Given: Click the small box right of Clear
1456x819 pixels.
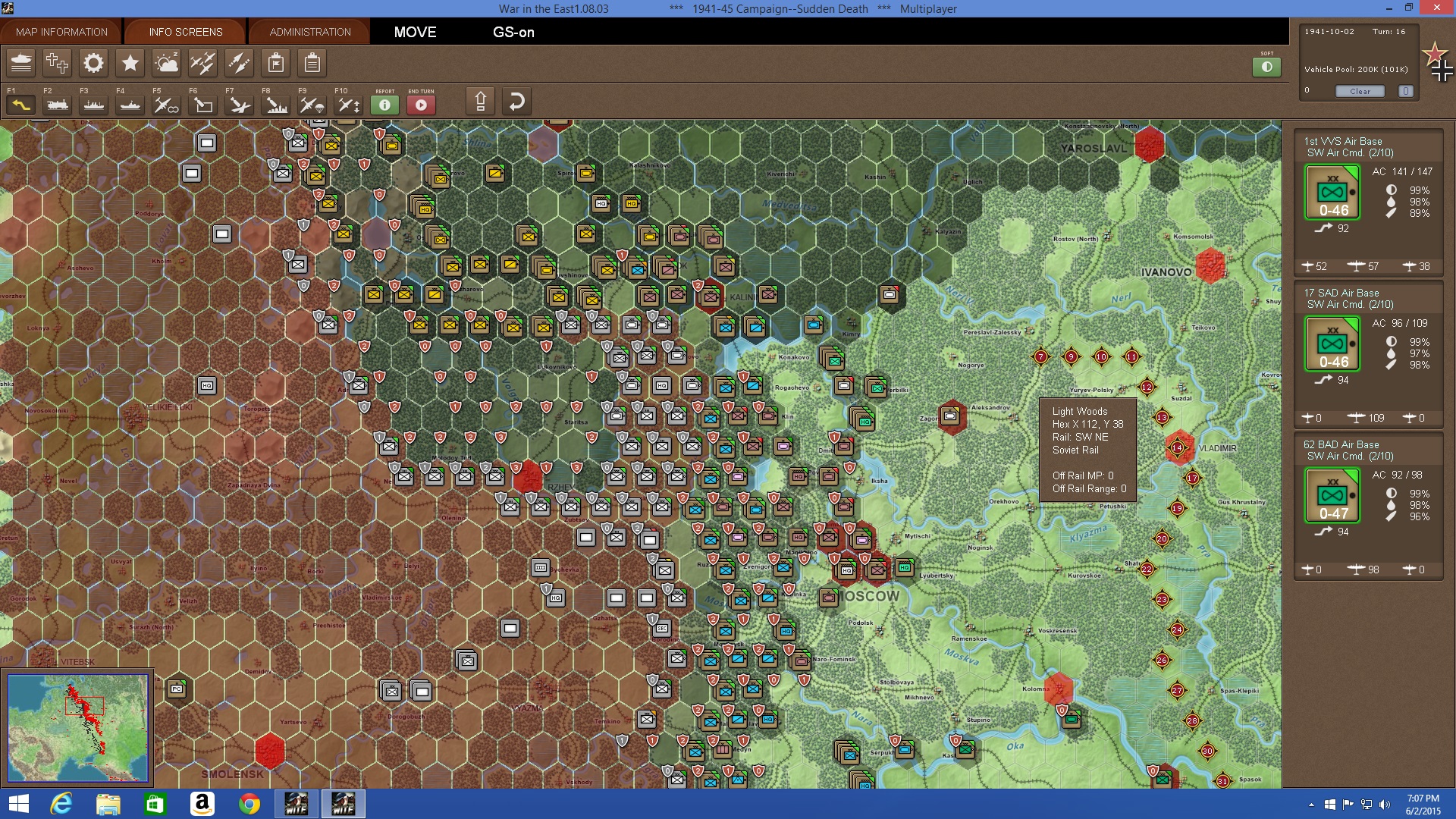Looking at the screenshot, I should pos(1405,91).
